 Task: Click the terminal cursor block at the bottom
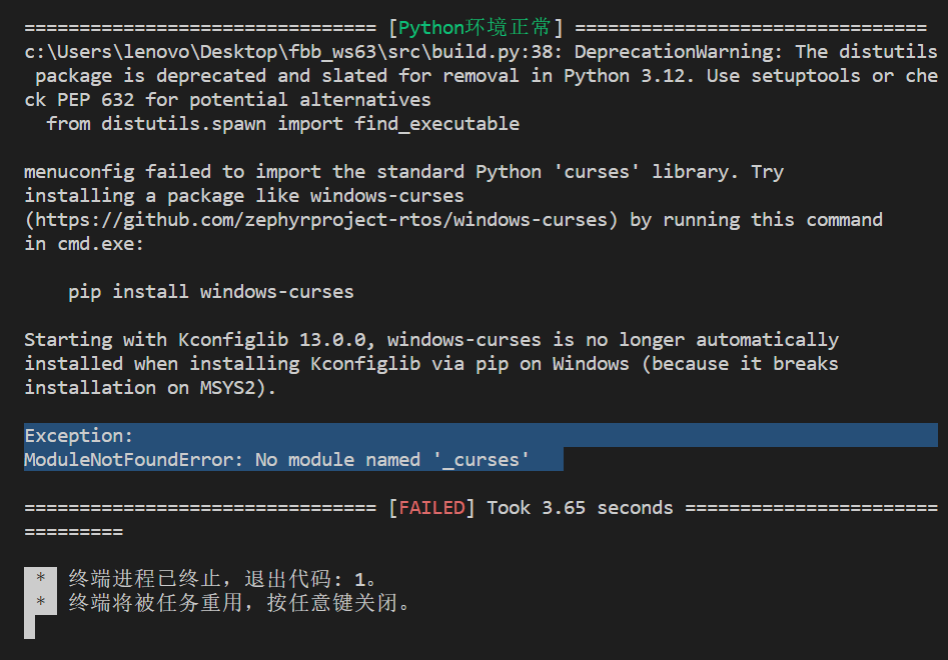[x=29, y=627]
